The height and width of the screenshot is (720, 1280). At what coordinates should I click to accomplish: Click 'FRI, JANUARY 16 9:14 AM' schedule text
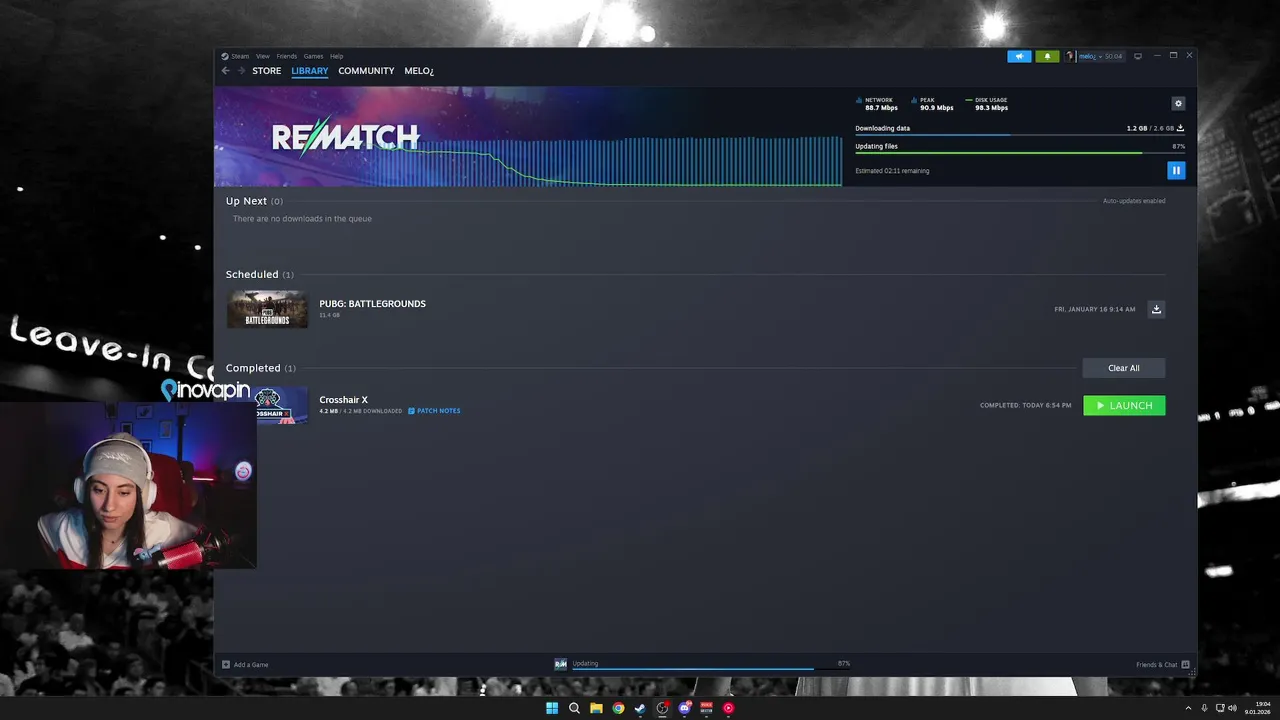click(x=1095, y=309)
